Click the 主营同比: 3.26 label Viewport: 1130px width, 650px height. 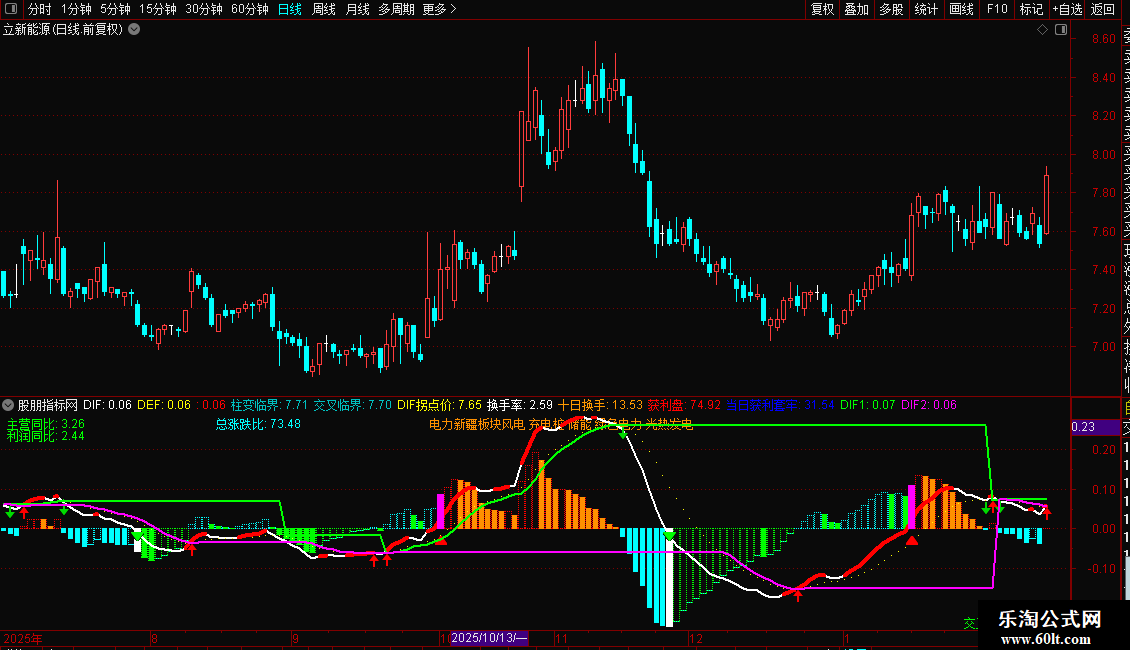[46, 424]
